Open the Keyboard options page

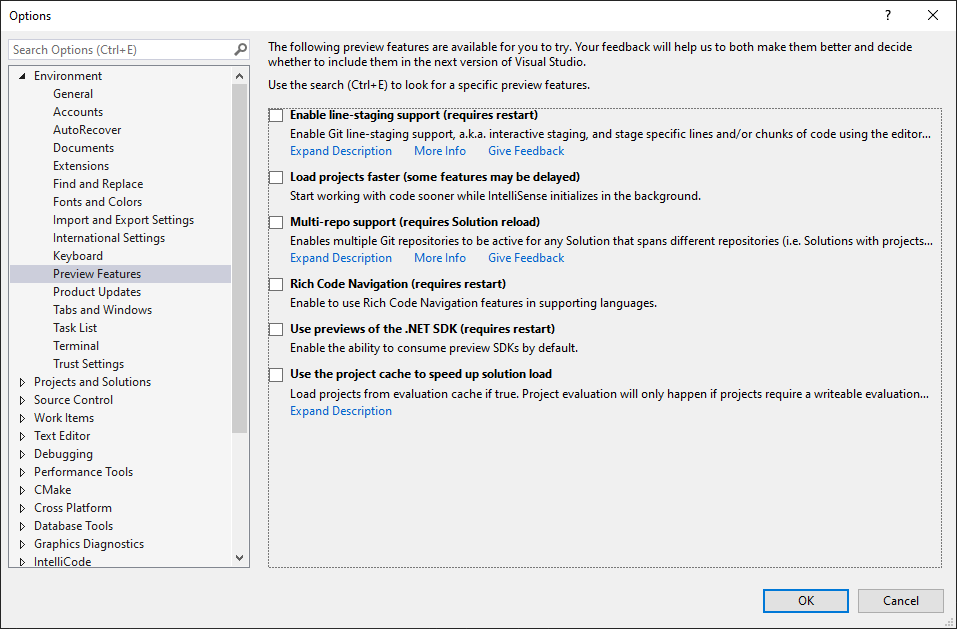pos(78,256)
